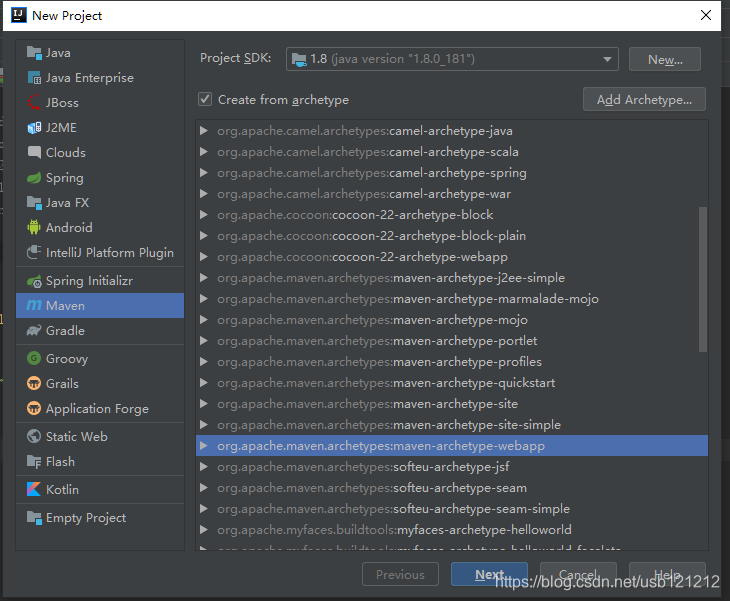Select camel-archetype-scala row

[452, 152]
